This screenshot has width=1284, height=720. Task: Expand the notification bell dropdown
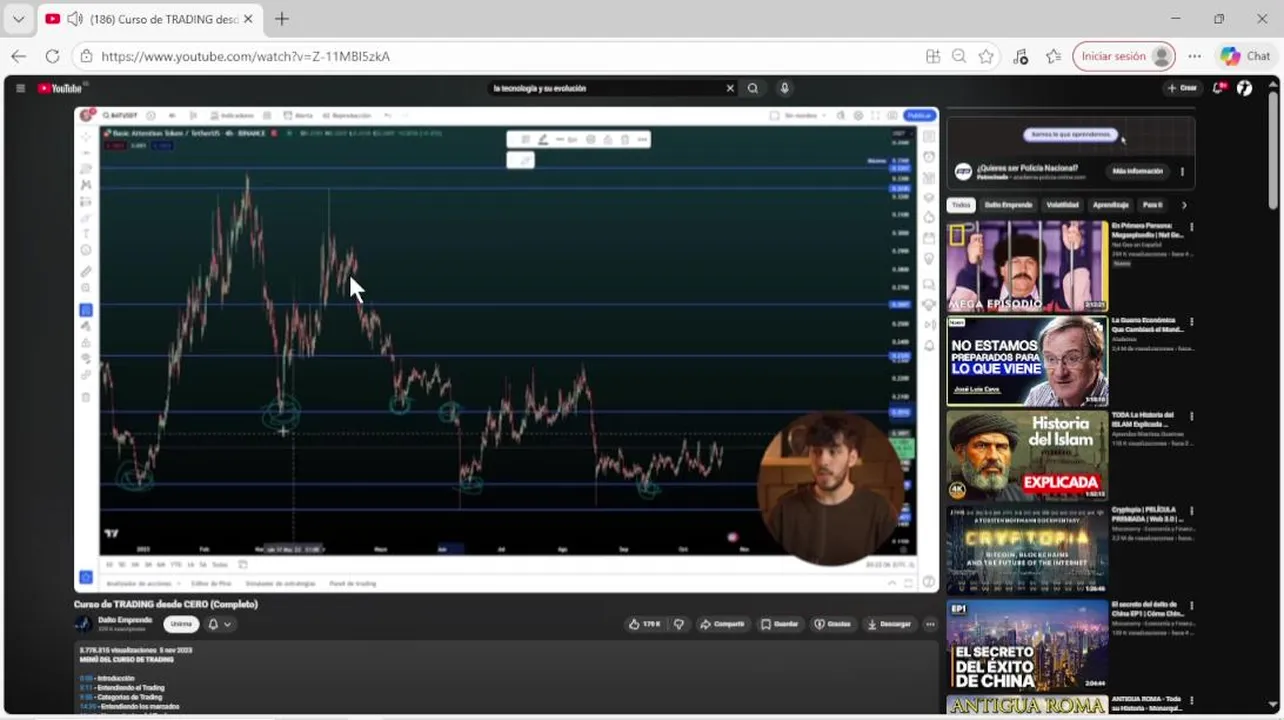click(x=220, y=624)
